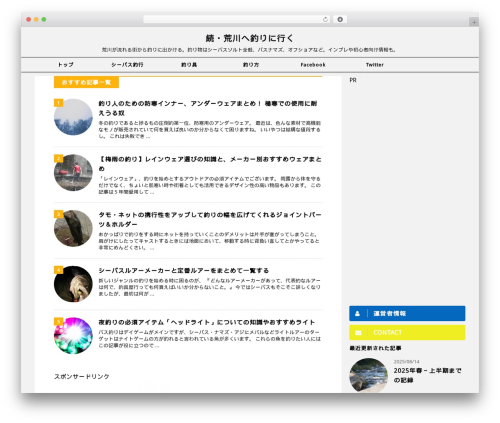Open the ヘッドライト night fishing article title
This screenshot has width=500, height=423.
click(x=207, y=322)
